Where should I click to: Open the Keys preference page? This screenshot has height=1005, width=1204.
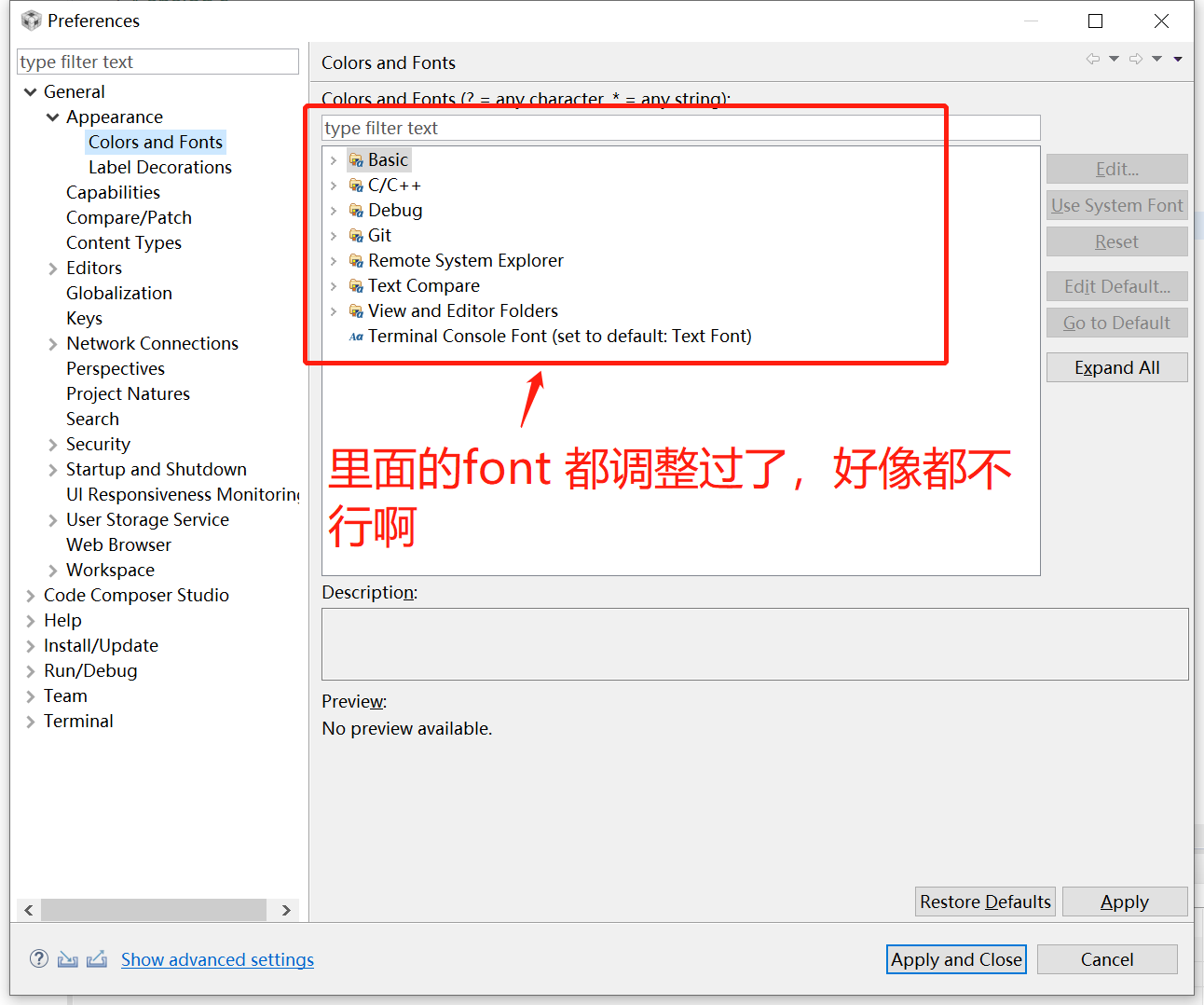pyautogui.click(x=84, y=318)
